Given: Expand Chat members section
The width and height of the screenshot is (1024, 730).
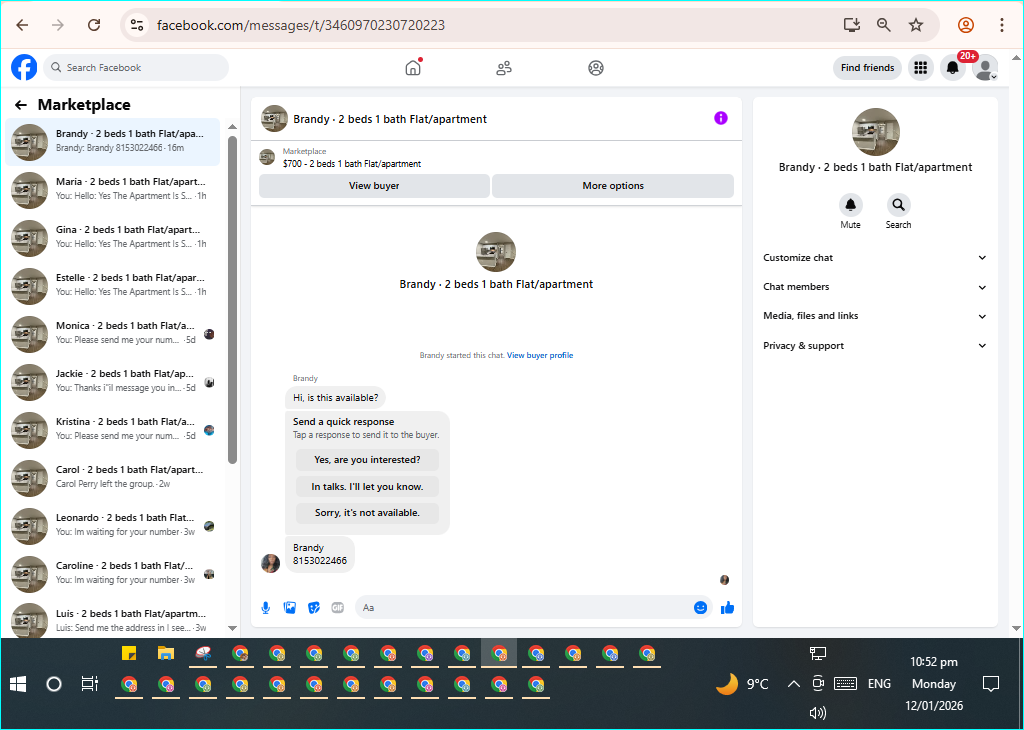Looking at the screenshot, I should [x=875, y=287].
